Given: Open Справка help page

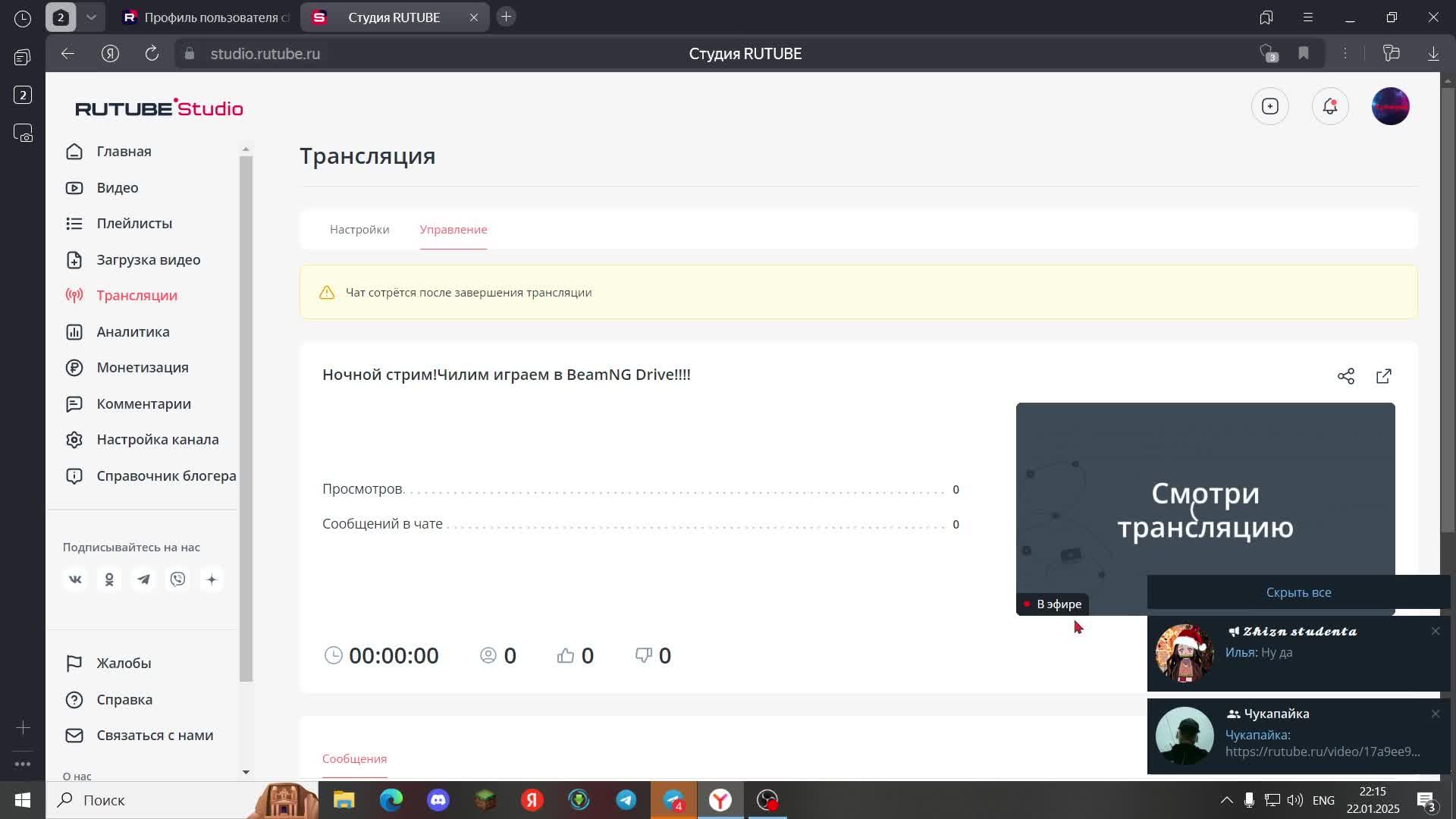Looking at the screenshot, I should coord(124,700).
